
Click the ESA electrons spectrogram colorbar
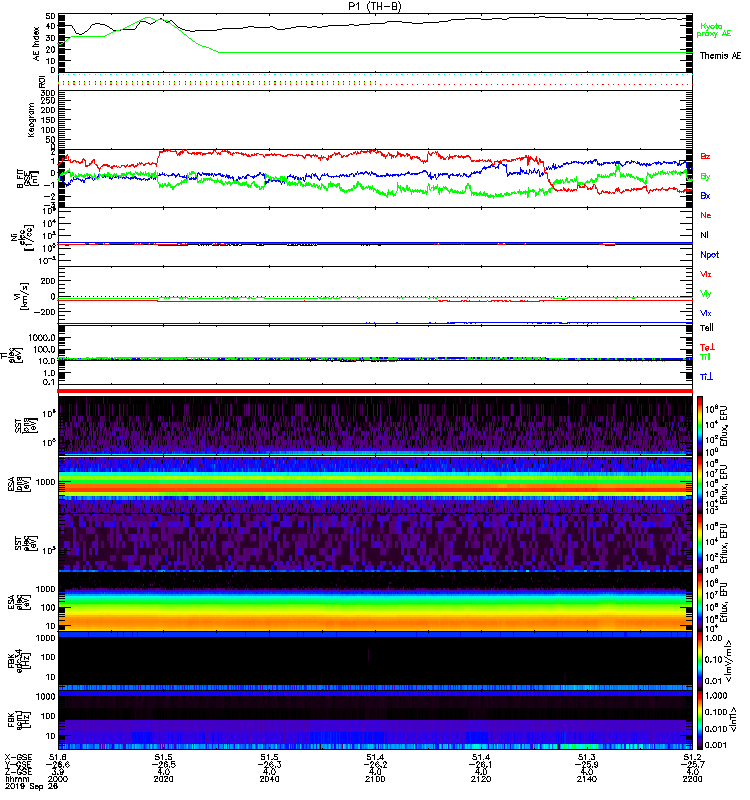pos(700,602)
